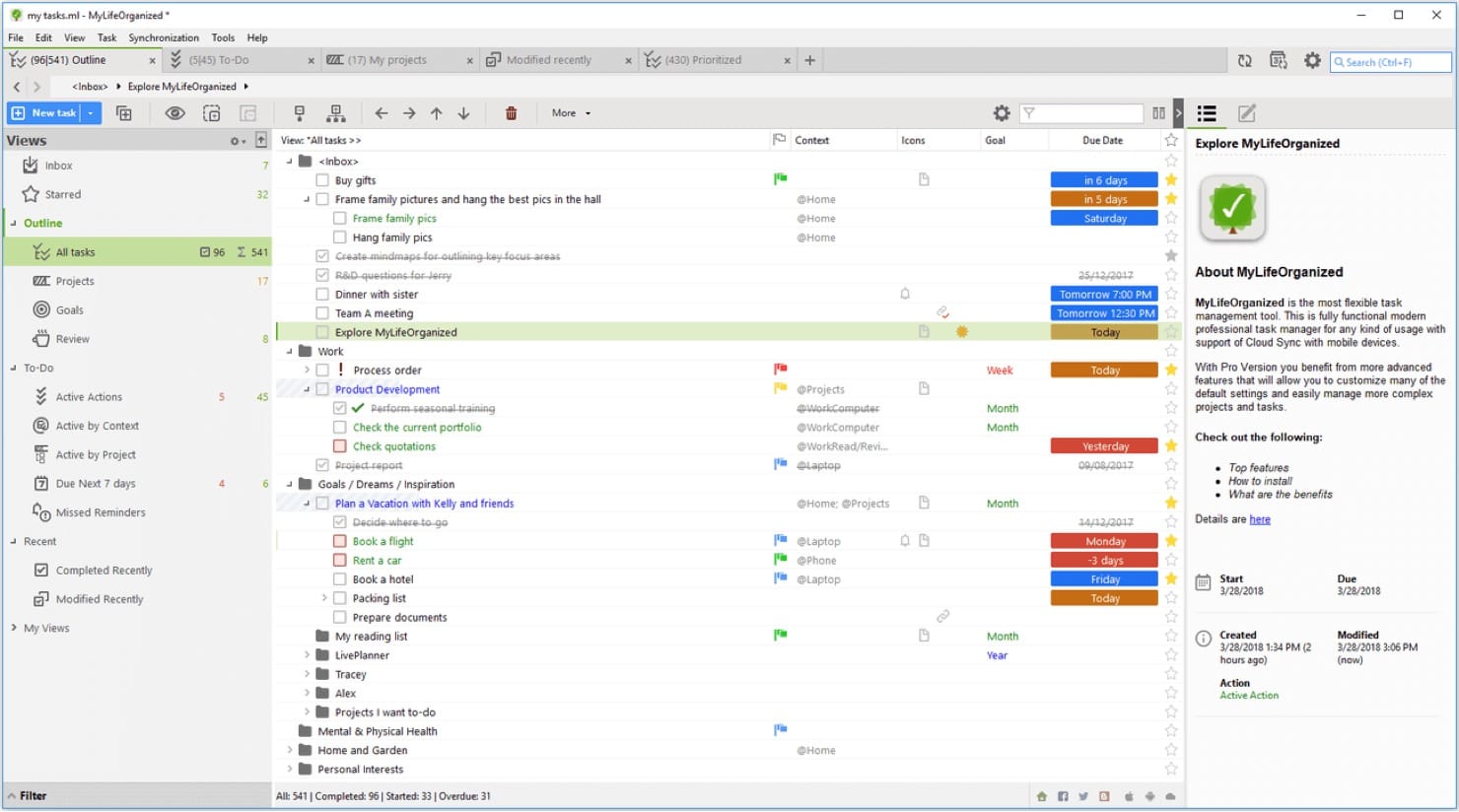Open view settings with the gear icon
The width and height of the screenshot is (1459, 812).
tap(1002, 112)
